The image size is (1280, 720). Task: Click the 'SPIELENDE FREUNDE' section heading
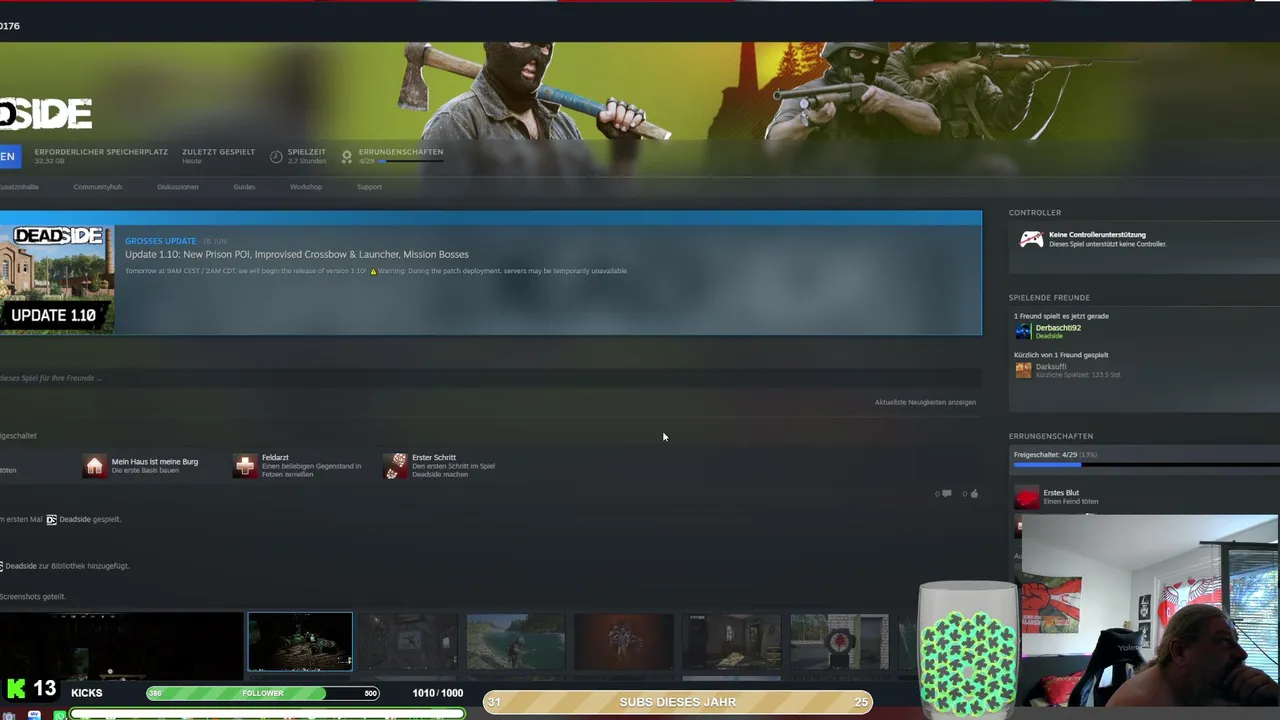click(1049, 297)
